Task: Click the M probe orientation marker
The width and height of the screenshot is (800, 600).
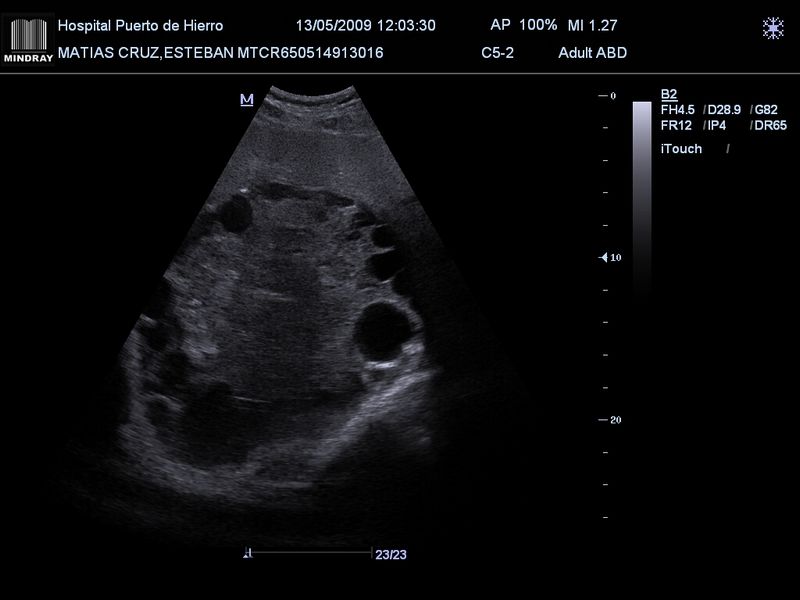Action: pos(247,99)
